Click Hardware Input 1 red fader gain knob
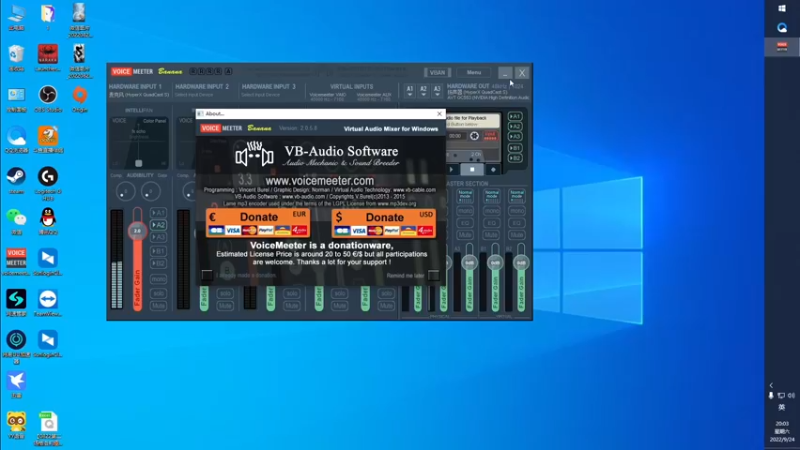The width and height of the screenshot is (800, 450). (x=137, y=231)
